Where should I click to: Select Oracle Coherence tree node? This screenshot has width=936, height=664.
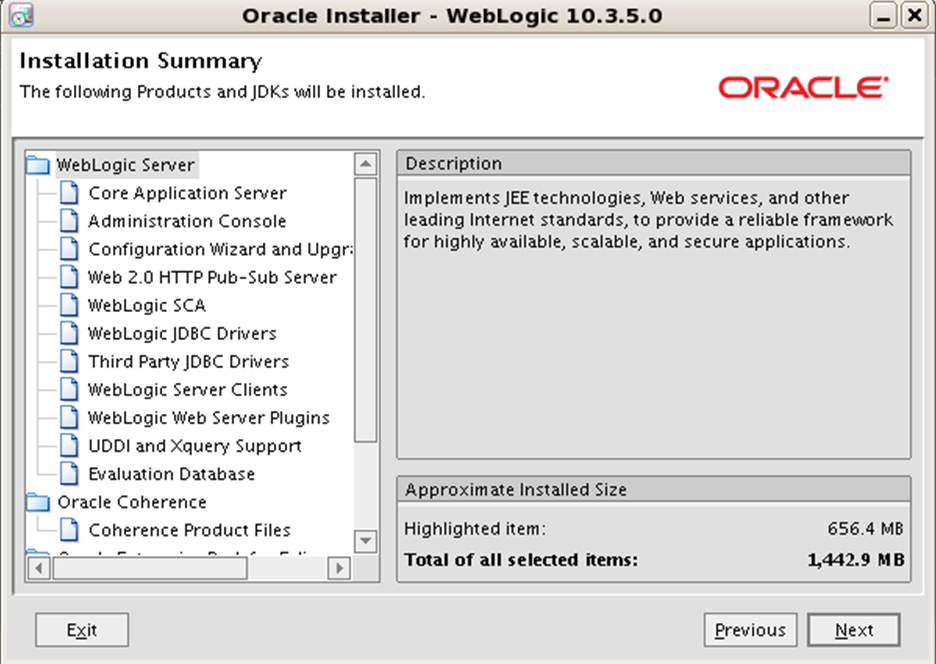point(132,502)
